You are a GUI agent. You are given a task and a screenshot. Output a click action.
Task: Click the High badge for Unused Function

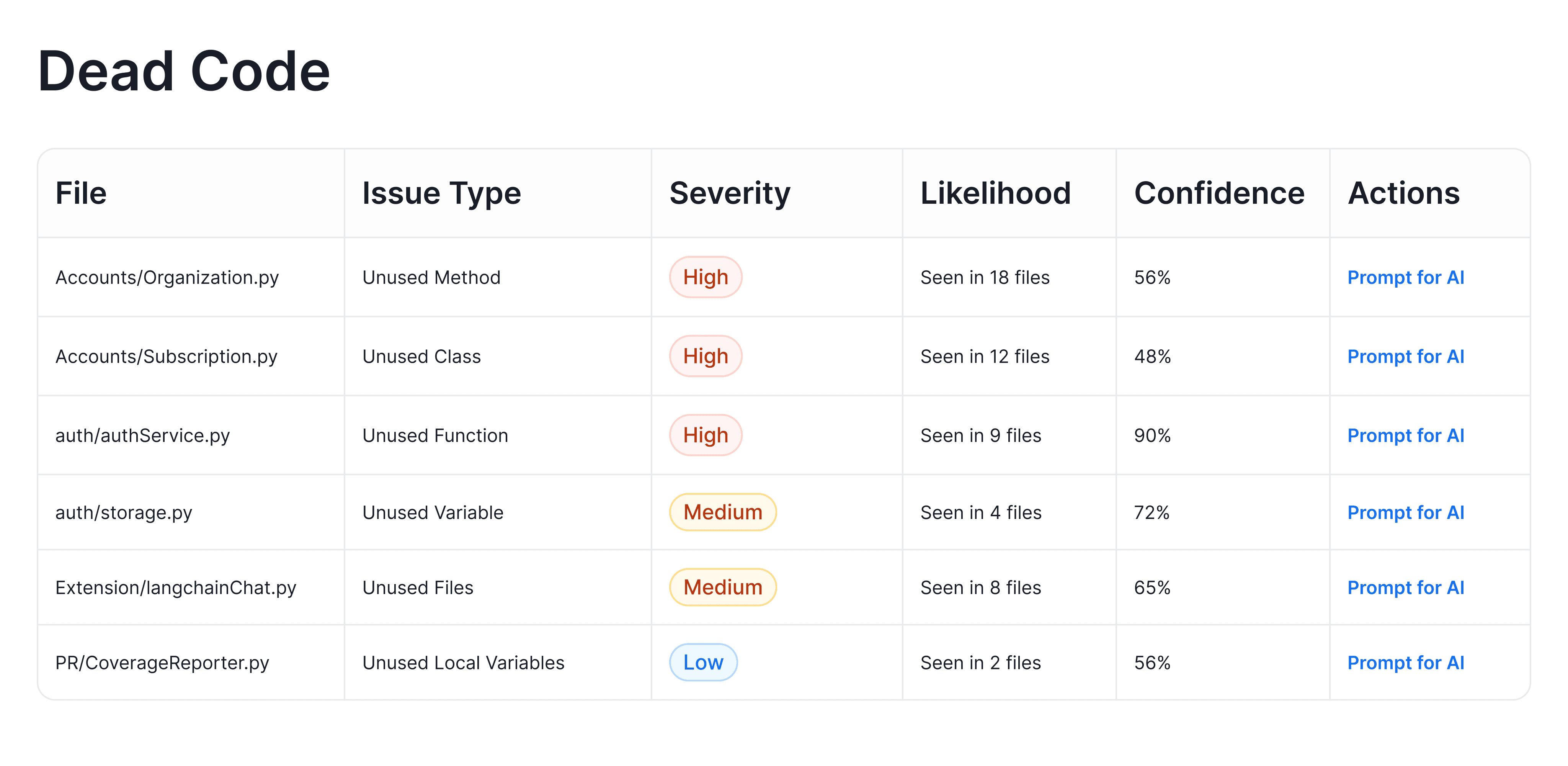pyautogui.click(x=705, y=436)
